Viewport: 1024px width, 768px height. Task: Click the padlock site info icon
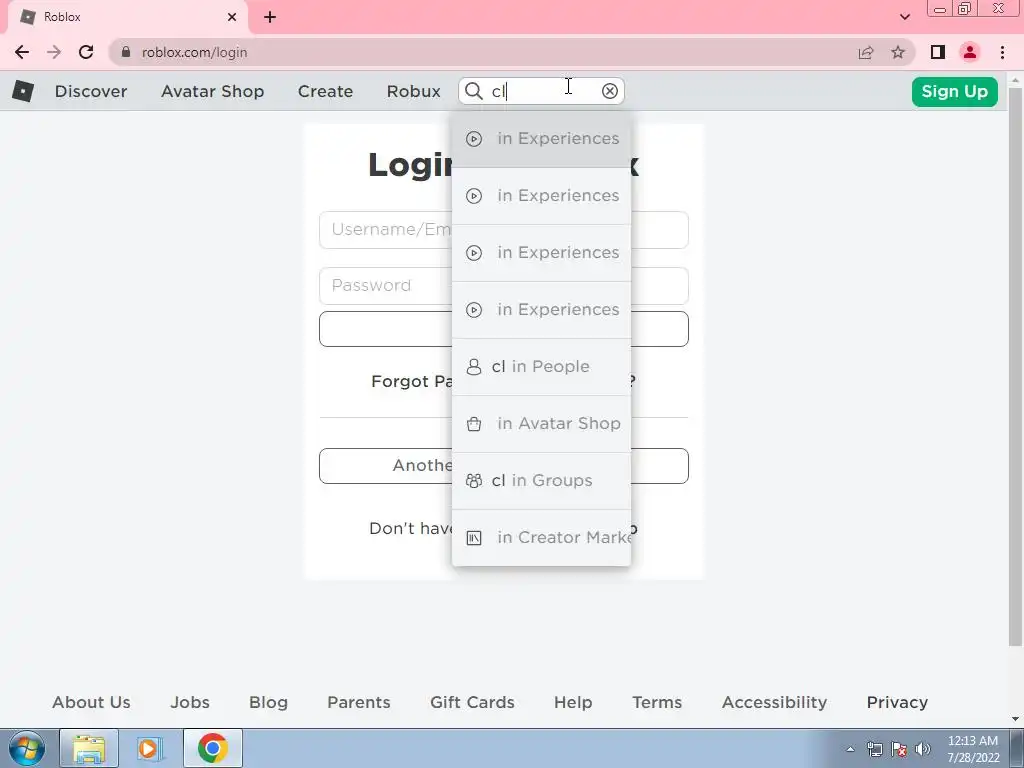[x=126, y=52]
